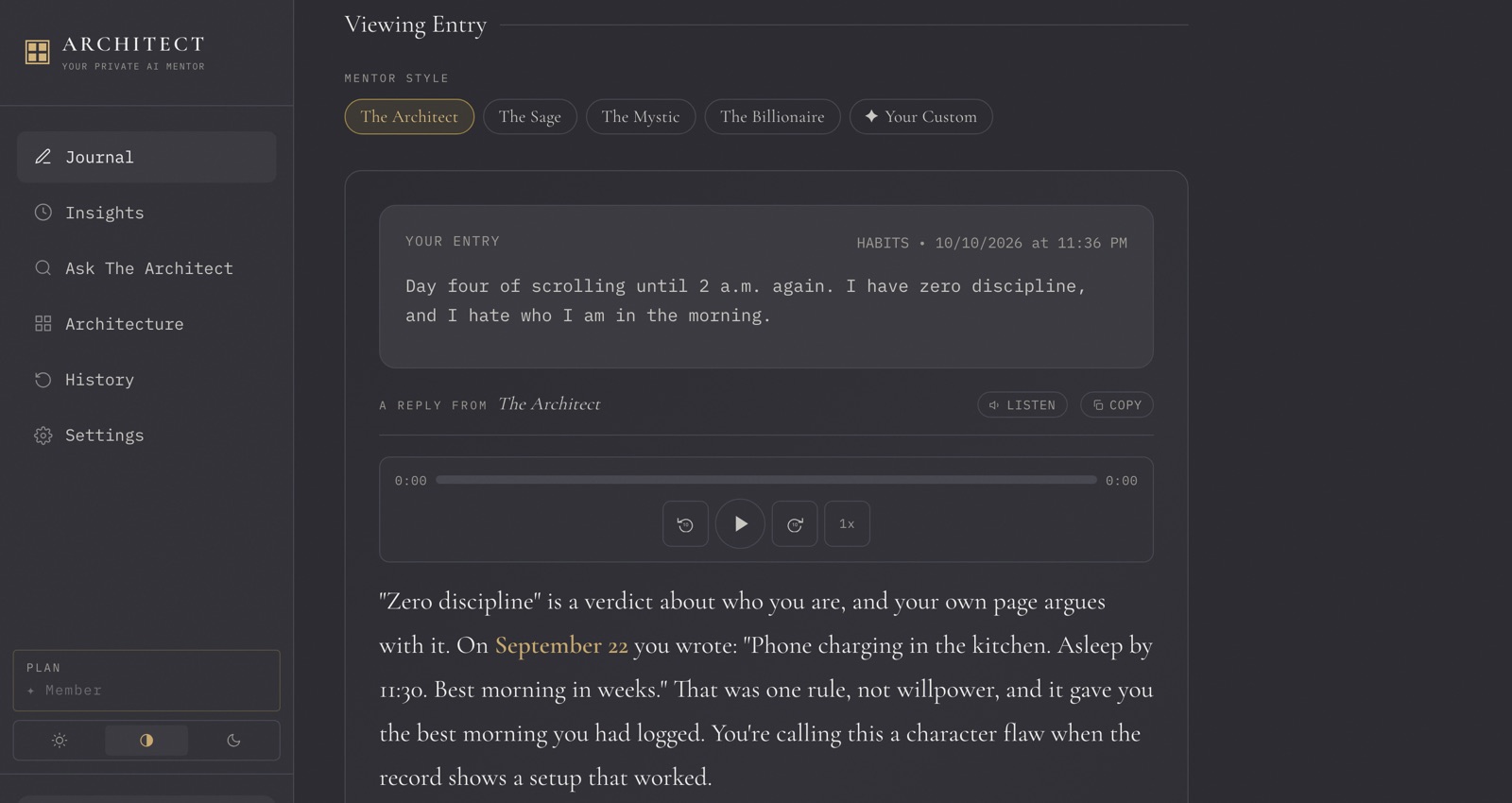Click the Your Entry text card

click(766, 286)
